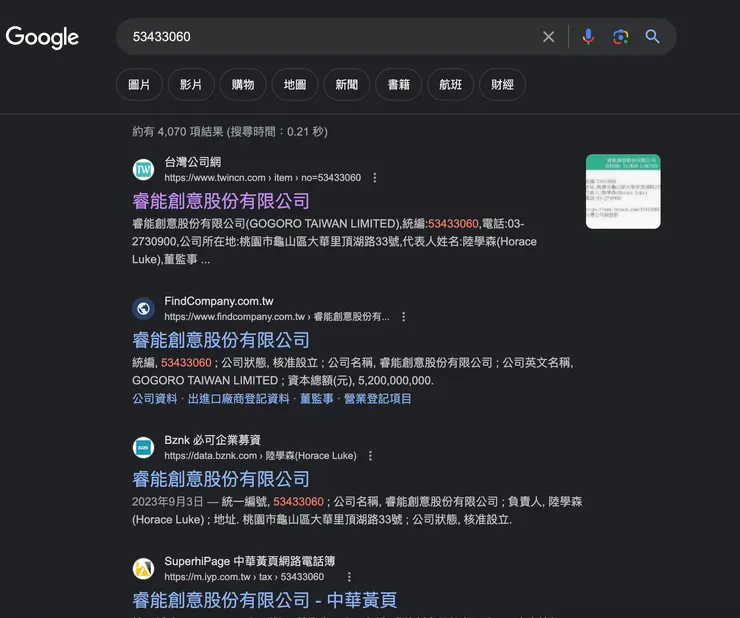740x618 pixels.
Task: Click the data.bznk.com URL breadcrumb
Action: (x=261, y=456)
